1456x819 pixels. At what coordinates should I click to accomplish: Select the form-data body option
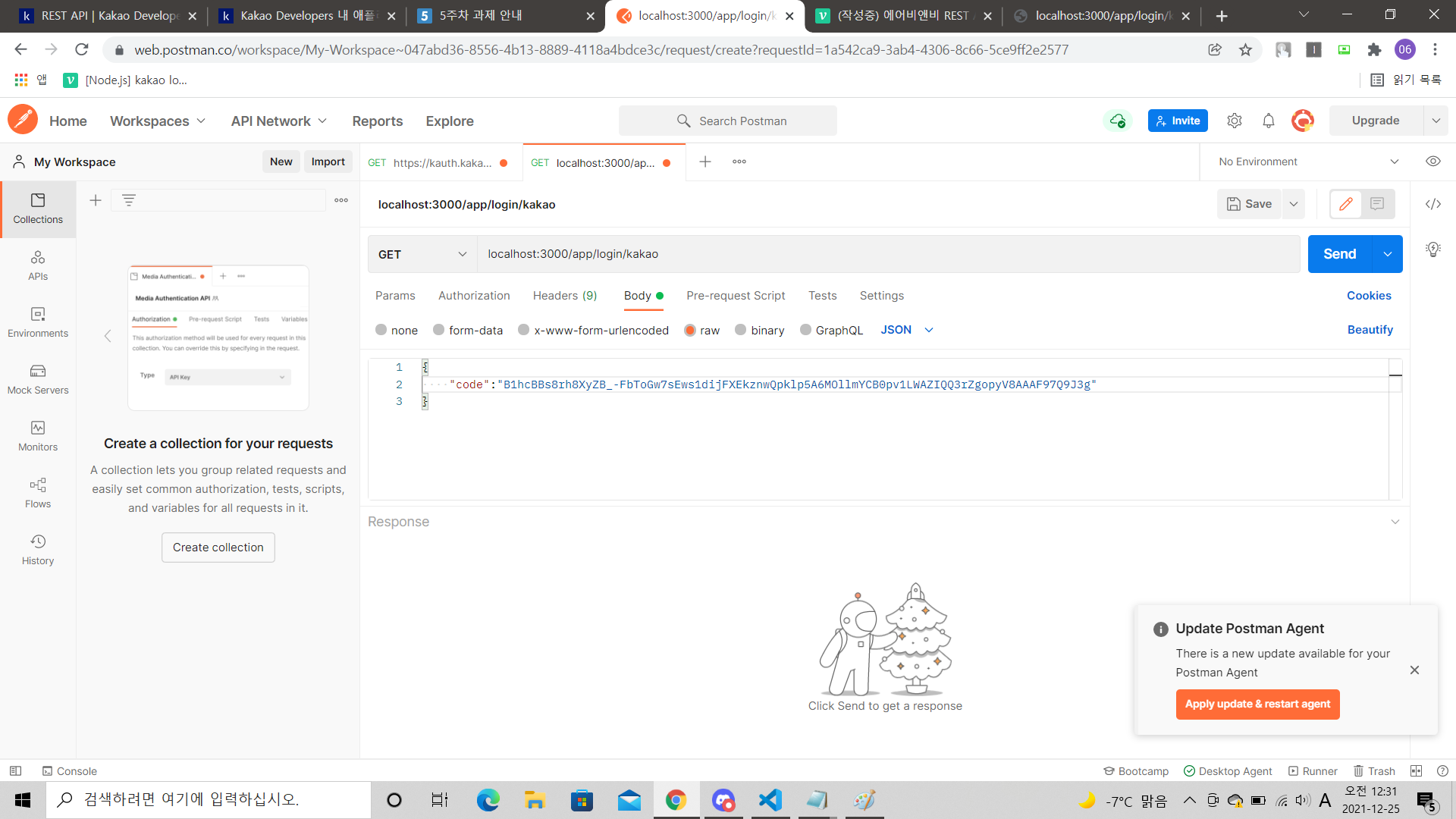[438, 330]
